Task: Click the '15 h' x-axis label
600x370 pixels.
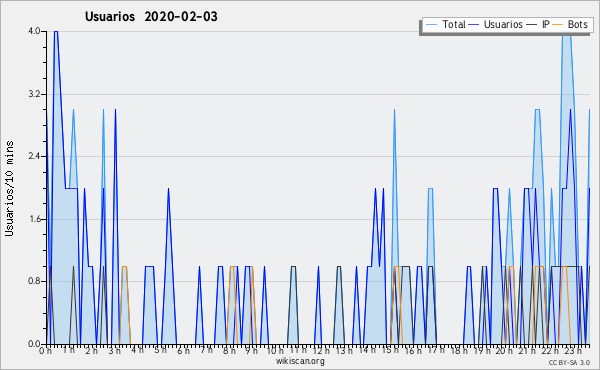Action: click(x=390, y=350)
